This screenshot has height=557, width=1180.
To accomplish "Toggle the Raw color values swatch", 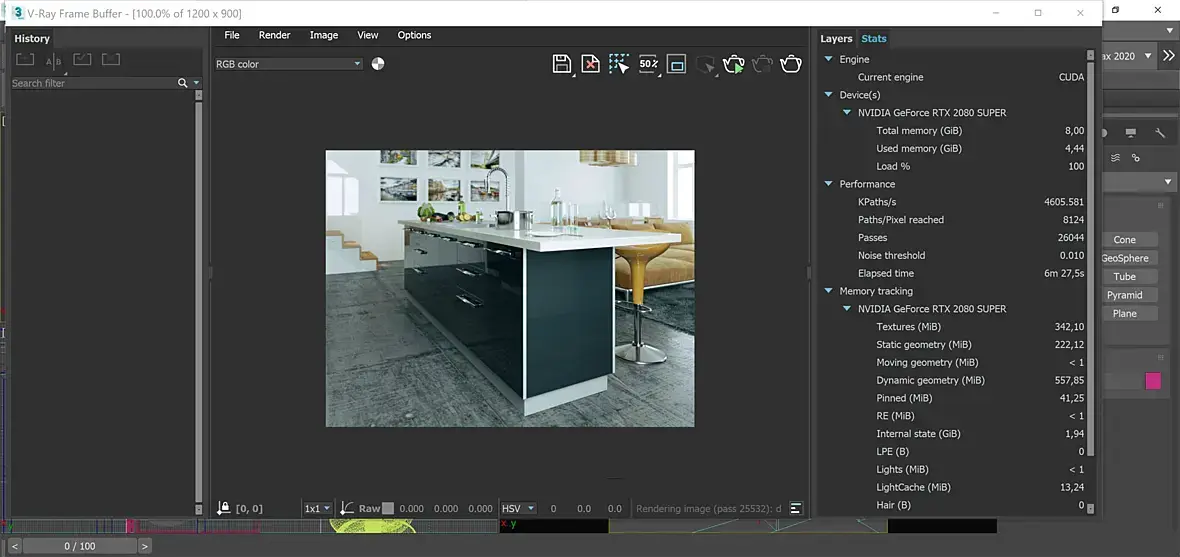I will click(x=388, y=508).
